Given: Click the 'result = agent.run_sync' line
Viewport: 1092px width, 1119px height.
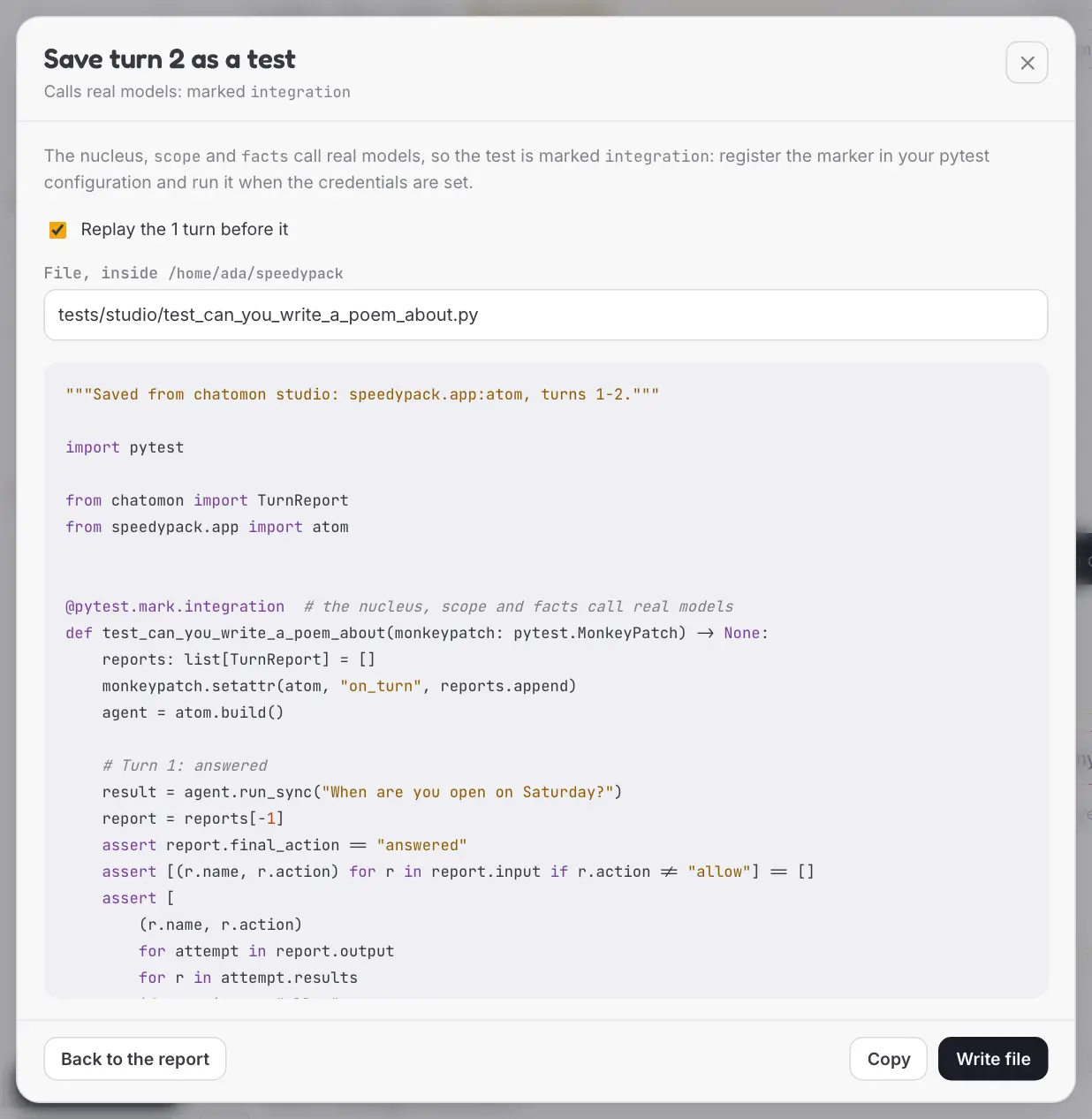Looking at the screenshot, I should [x=362, y=792].
